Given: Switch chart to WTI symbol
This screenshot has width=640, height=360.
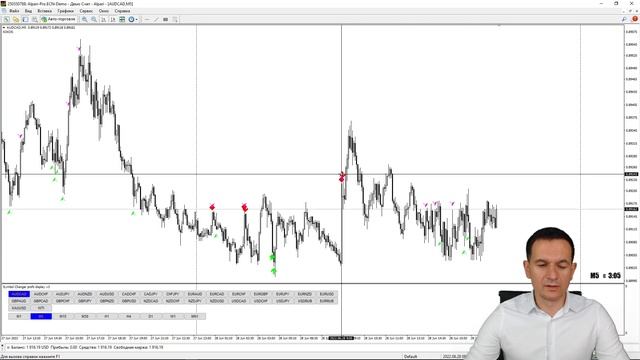Looking at the screenshot, I should coord(41,308).
